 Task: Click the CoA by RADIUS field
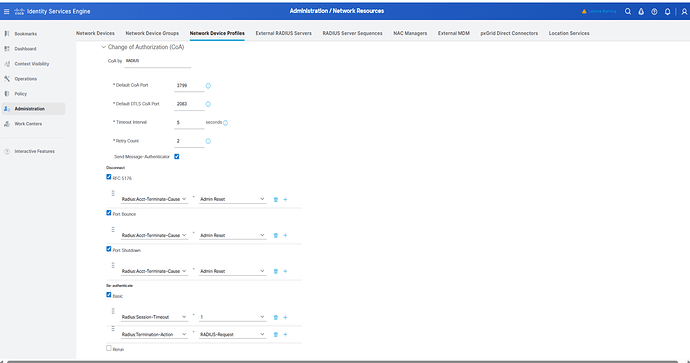click(158, 61)
